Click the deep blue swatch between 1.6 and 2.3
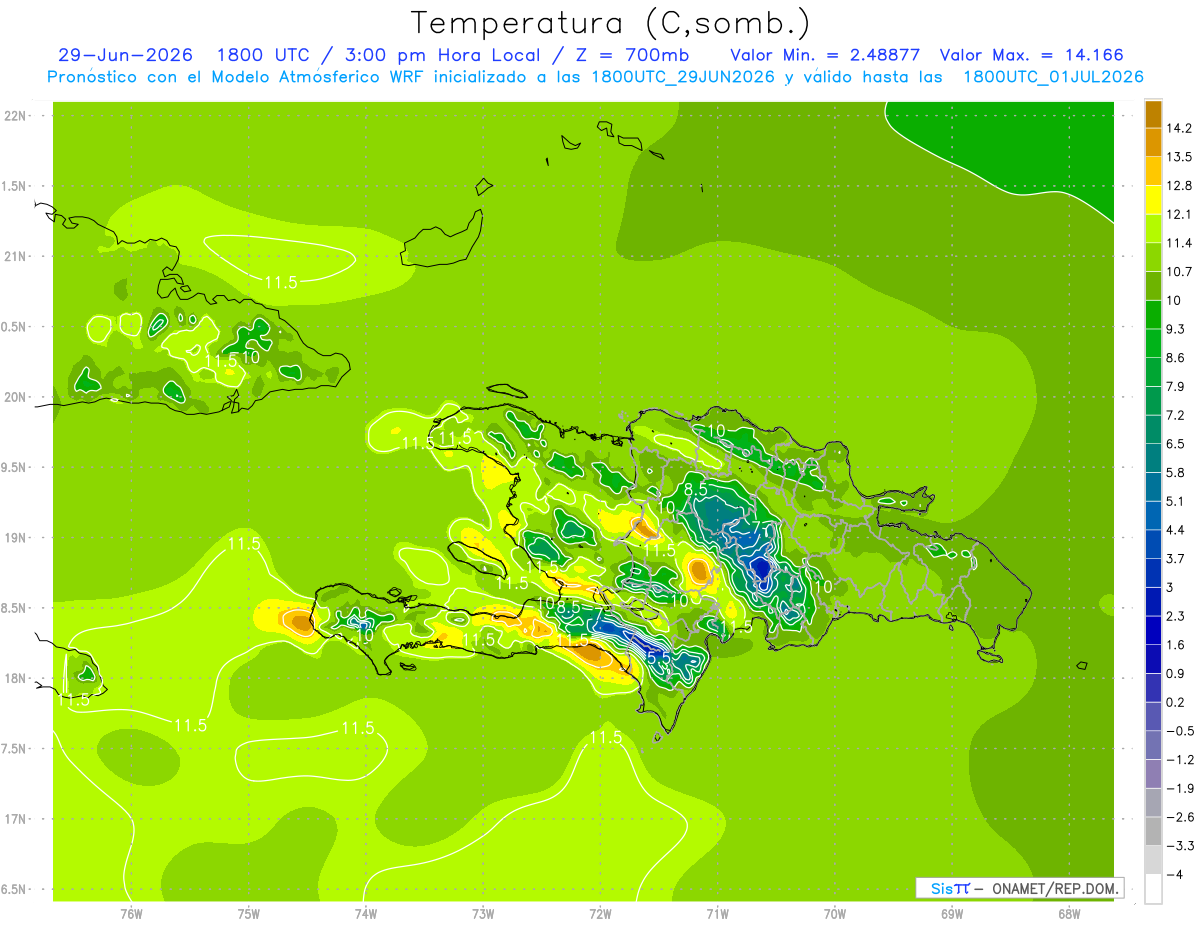This screenshot has height=927, width=1200. coord(1153,630)
